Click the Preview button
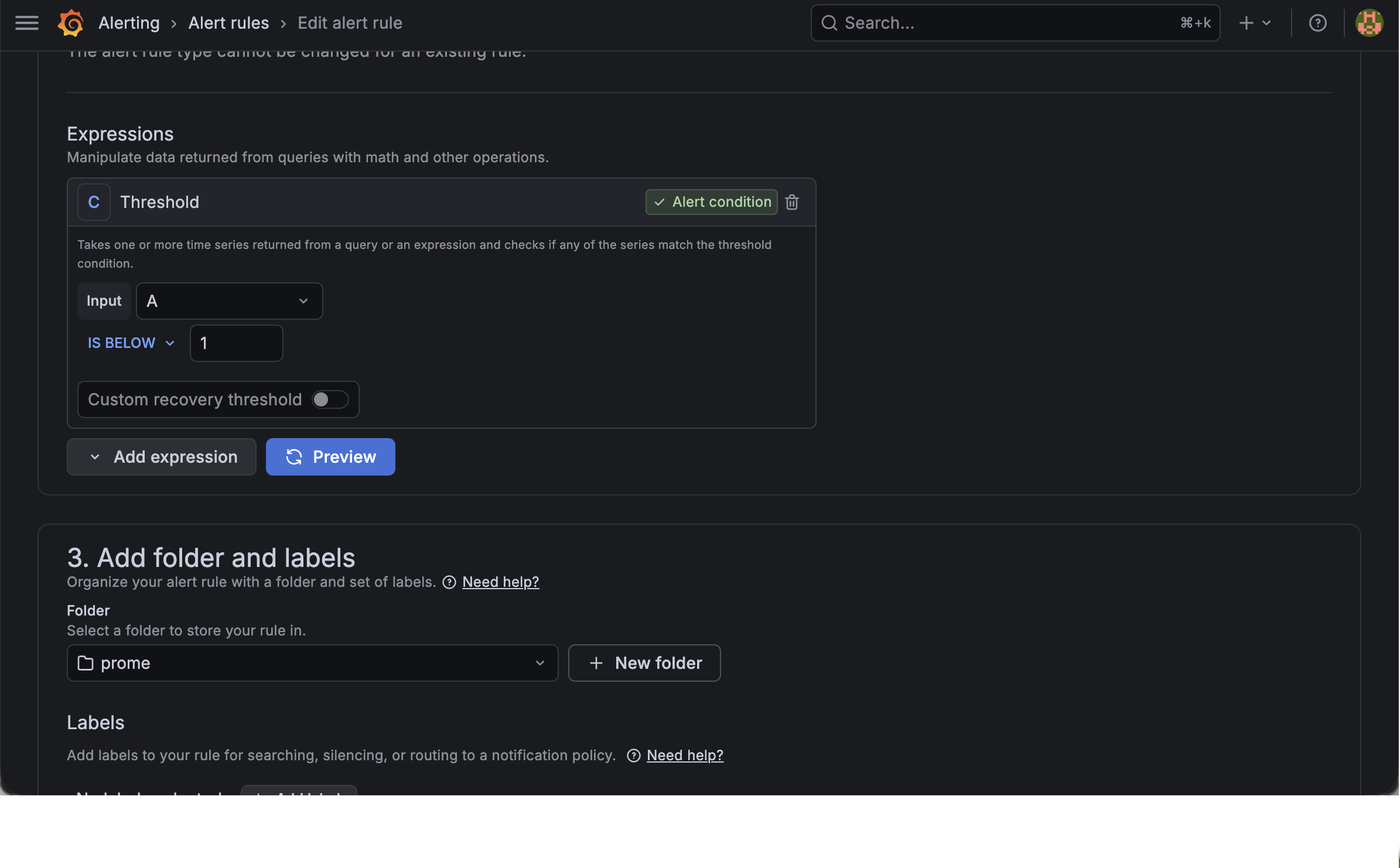1400x868 pixels. coord(330,457)
